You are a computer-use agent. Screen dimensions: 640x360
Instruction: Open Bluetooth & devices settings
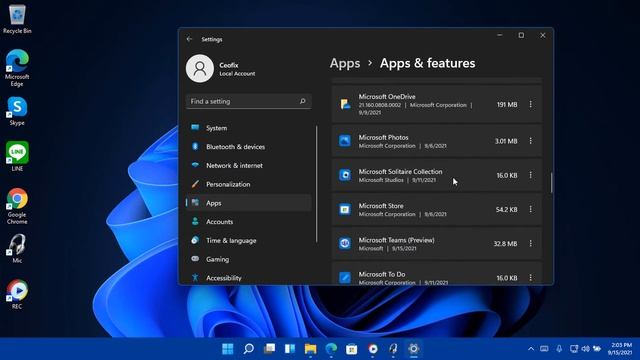[x=249, y=147]
